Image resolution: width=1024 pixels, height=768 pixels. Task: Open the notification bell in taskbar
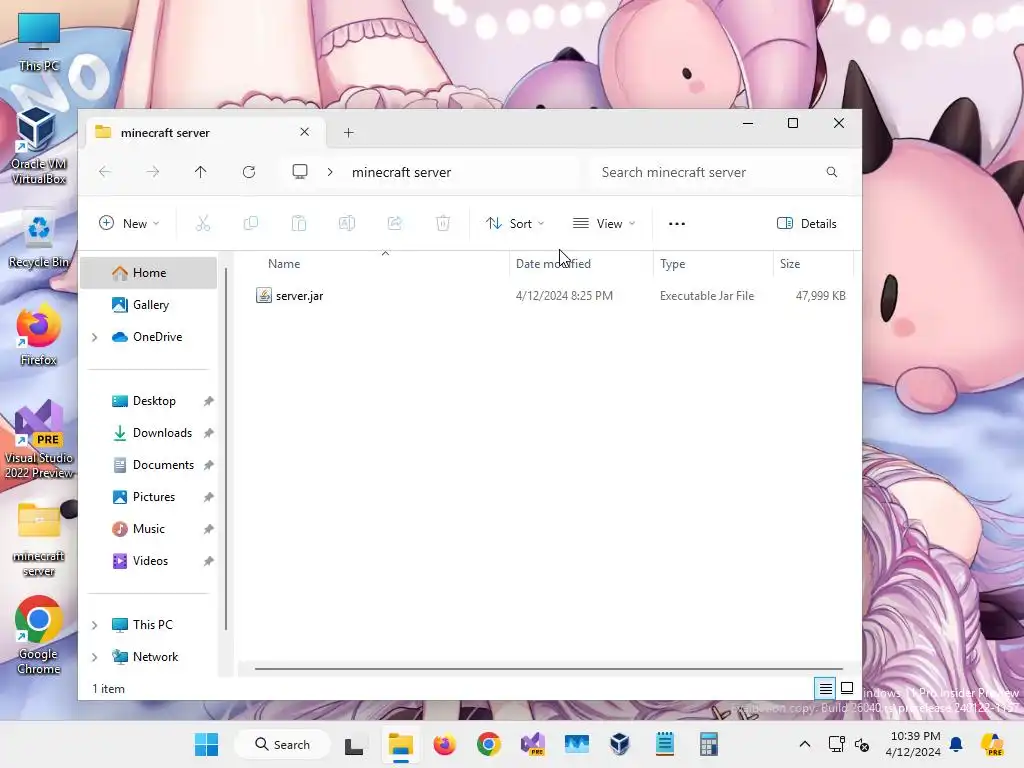[956, 744]
